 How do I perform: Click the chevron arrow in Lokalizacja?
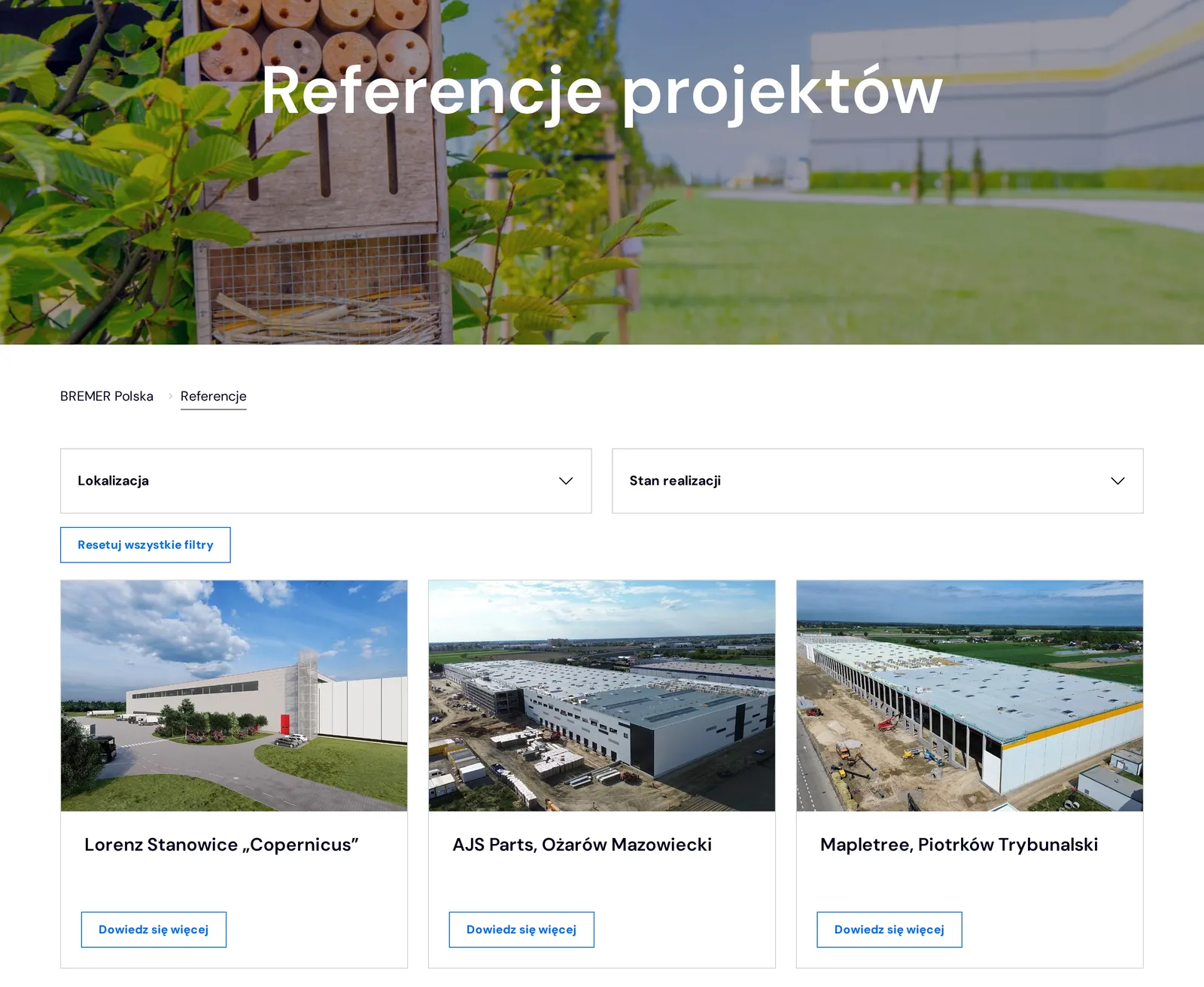click(x=566, y=481)
